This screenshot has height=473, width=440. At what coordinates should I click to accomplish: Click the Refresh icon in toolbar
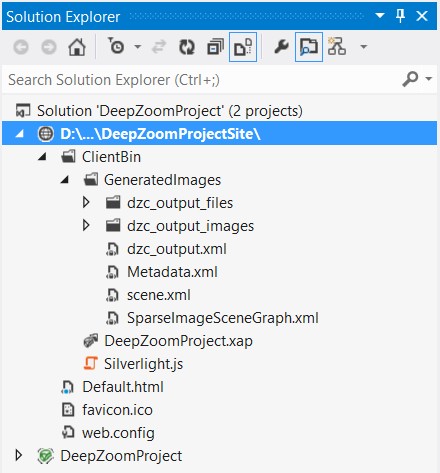187,47
